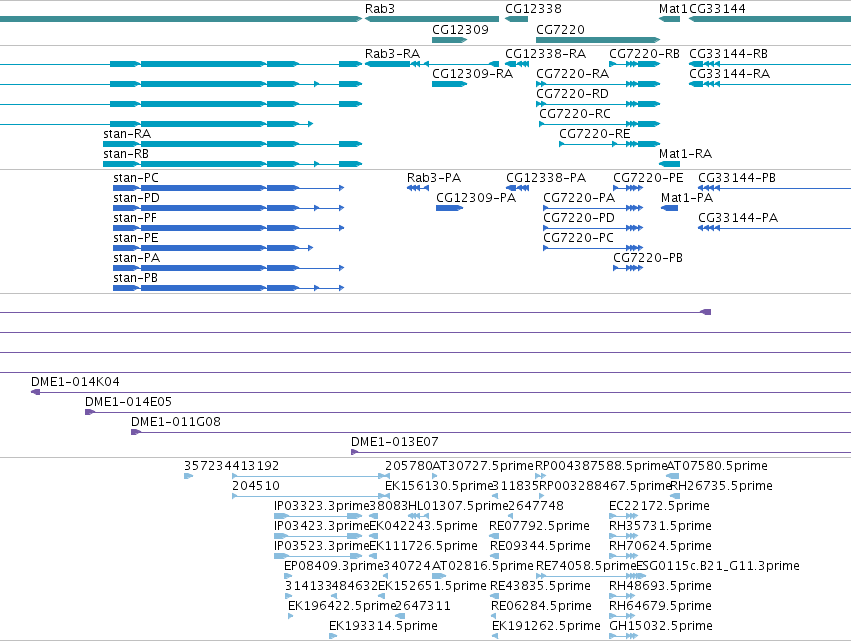
Task: Select EST EC22172.5prime
Action: [x=659, y=506]
